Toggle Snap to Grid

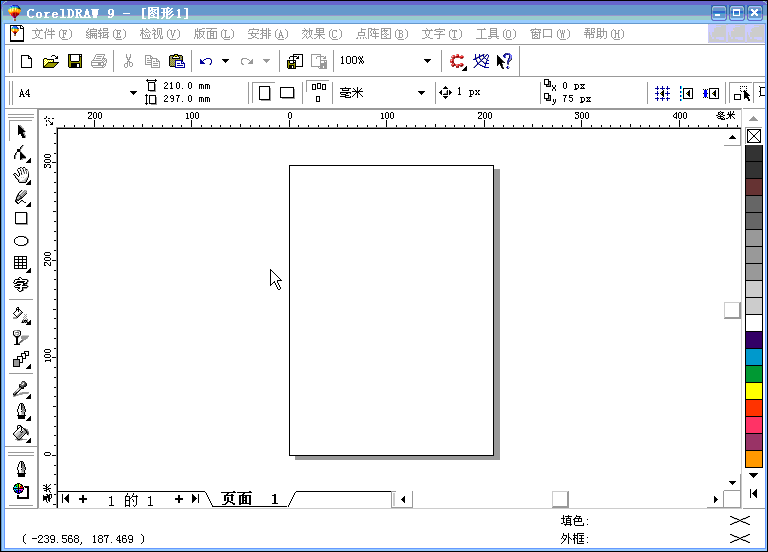(x=662, y=93)
